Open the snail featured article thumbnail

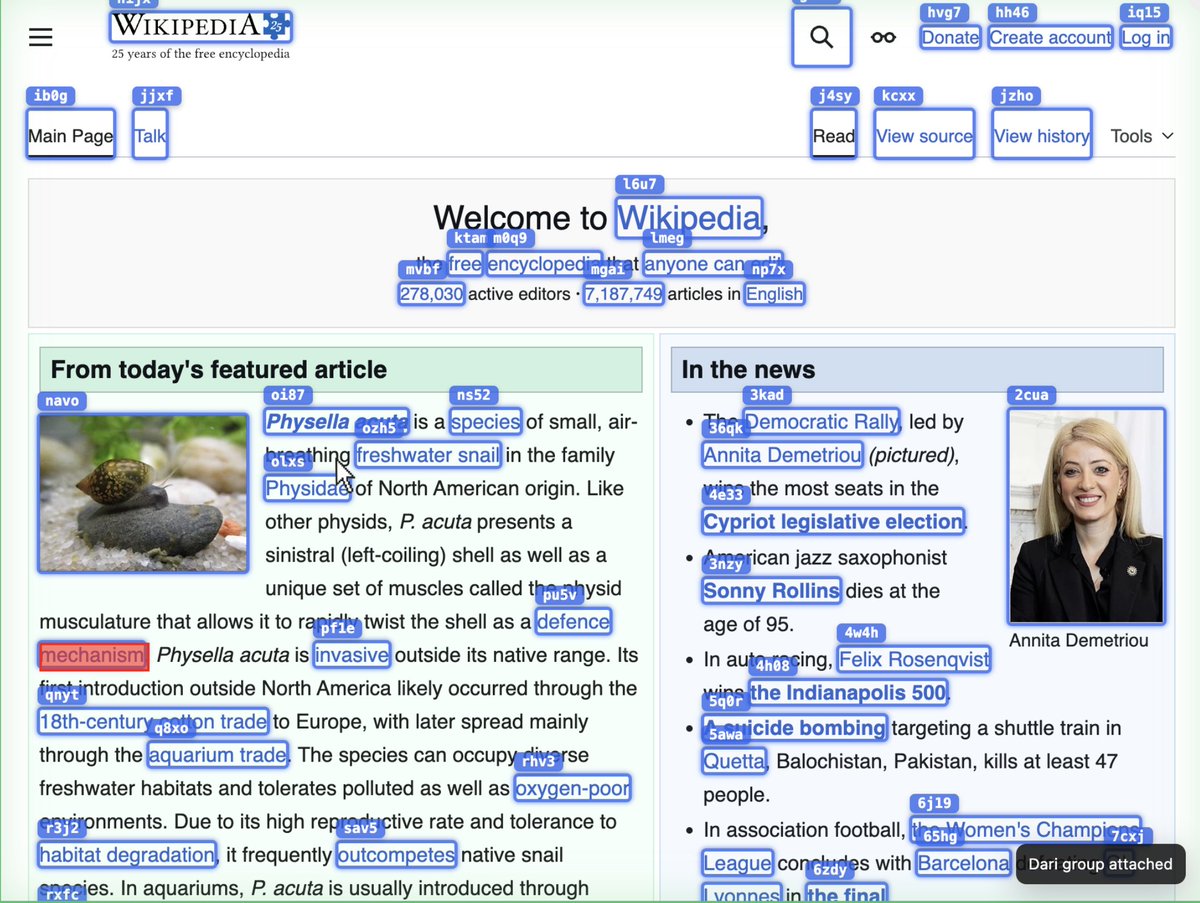[143, 493]
